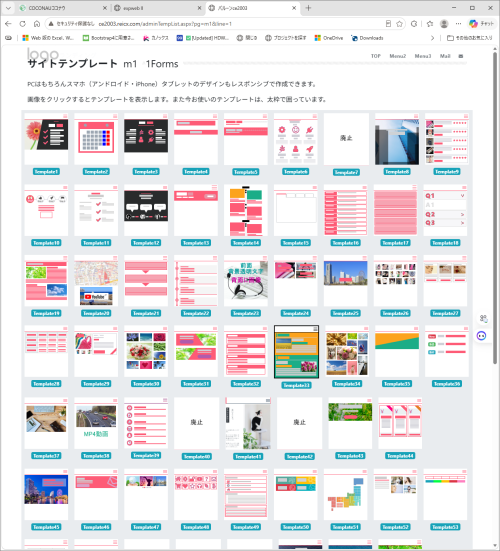Image resolution: width=500 pixels, height=551 pixels.
Task: Open the other favorites folder
Action: 469,38
